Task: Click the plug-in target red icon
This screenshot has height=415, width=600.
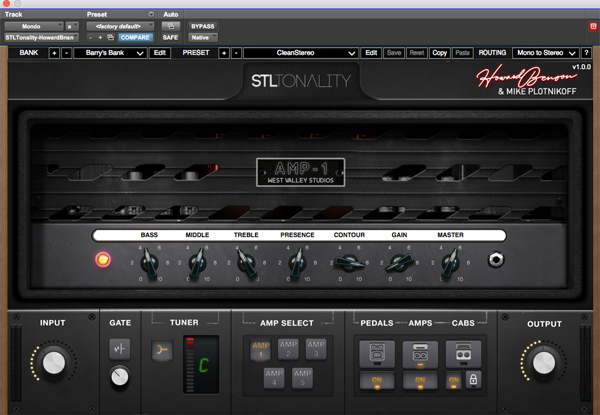Action: tap(593, 26)
